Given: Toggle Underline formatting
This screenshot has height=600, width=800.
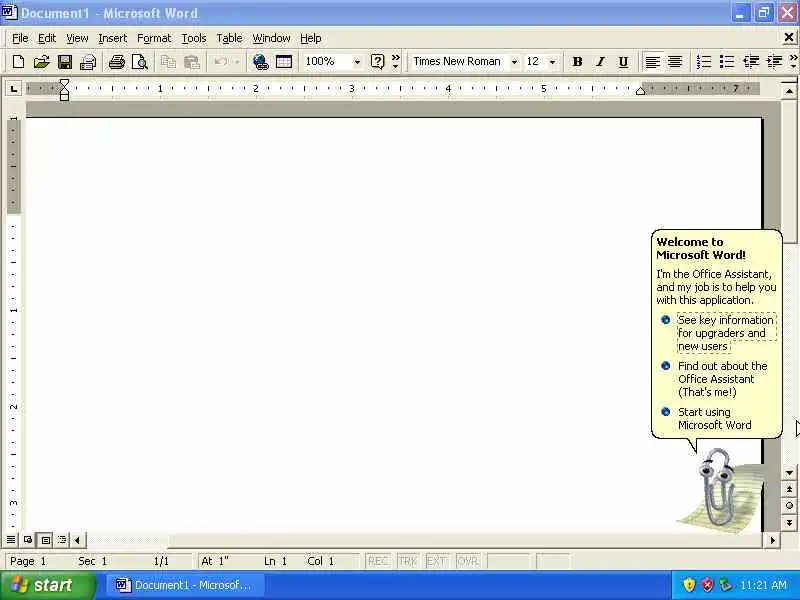Looking at the screenshot, I should [x=623, y=62].
